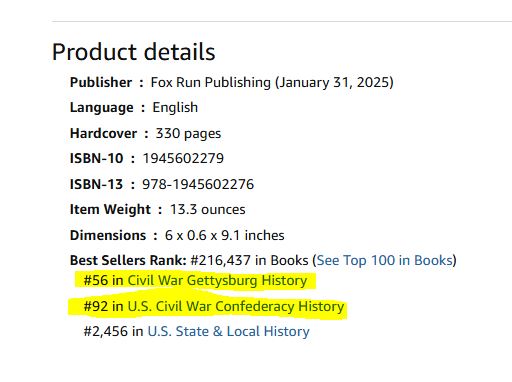512x382 pixels.
Task: Click the Publisher label
Action: click(x=101, y=83)
